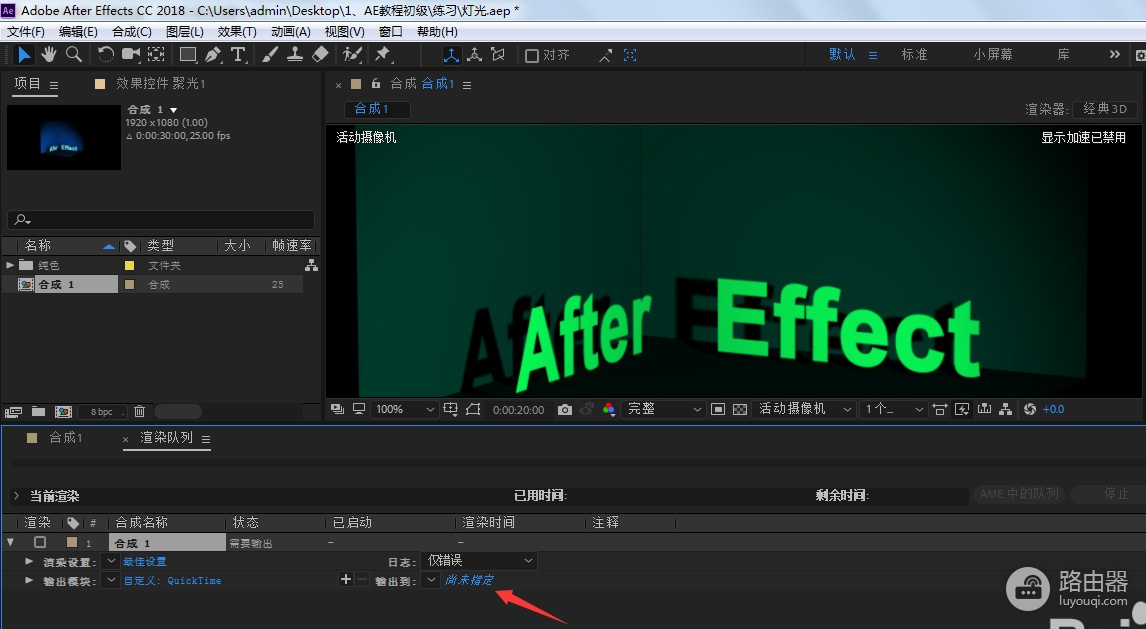The image size is (1146, 629).
Task: Select the Zoom magnifier tool
Action: point(74,55)
